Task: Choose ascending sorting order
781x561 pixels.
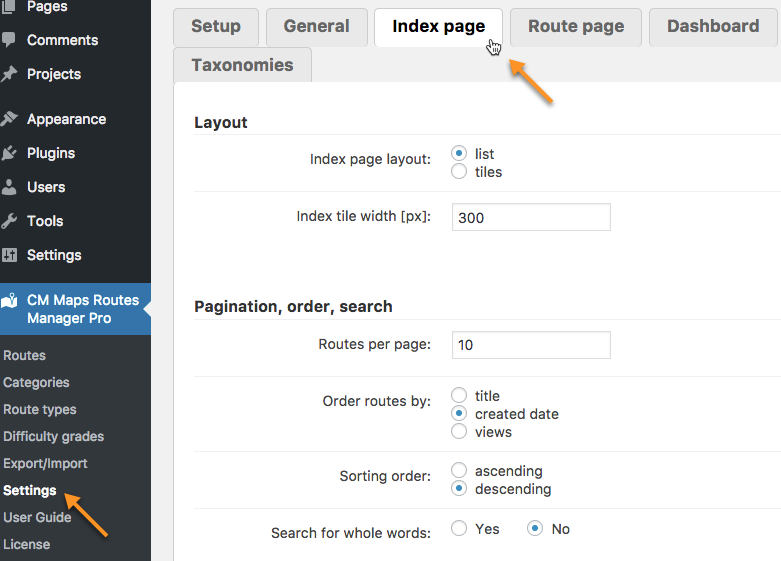Action: click(459, 471)
